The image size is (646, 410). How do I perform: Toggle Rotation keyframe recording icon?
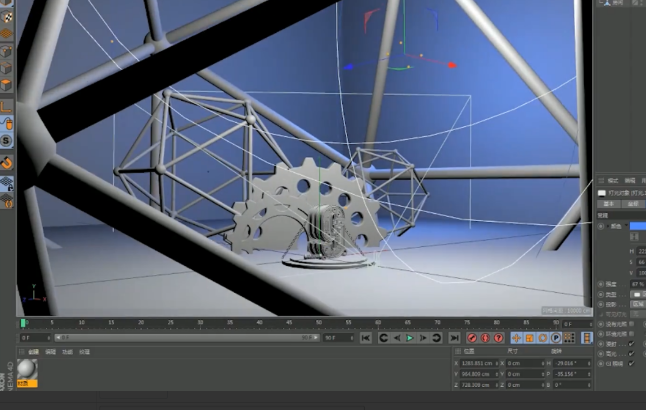(x=543, y=338)
